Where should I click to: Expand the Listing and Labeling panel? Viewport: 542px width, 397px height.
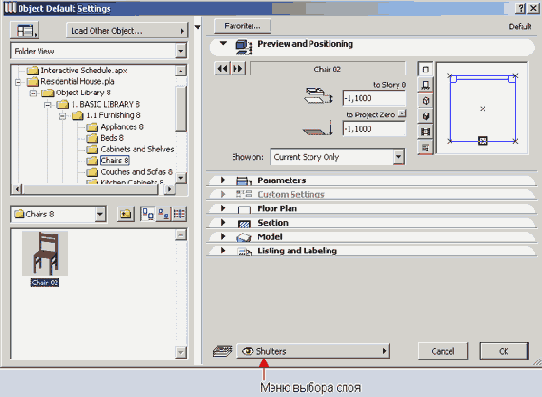[x=223, y=251]
